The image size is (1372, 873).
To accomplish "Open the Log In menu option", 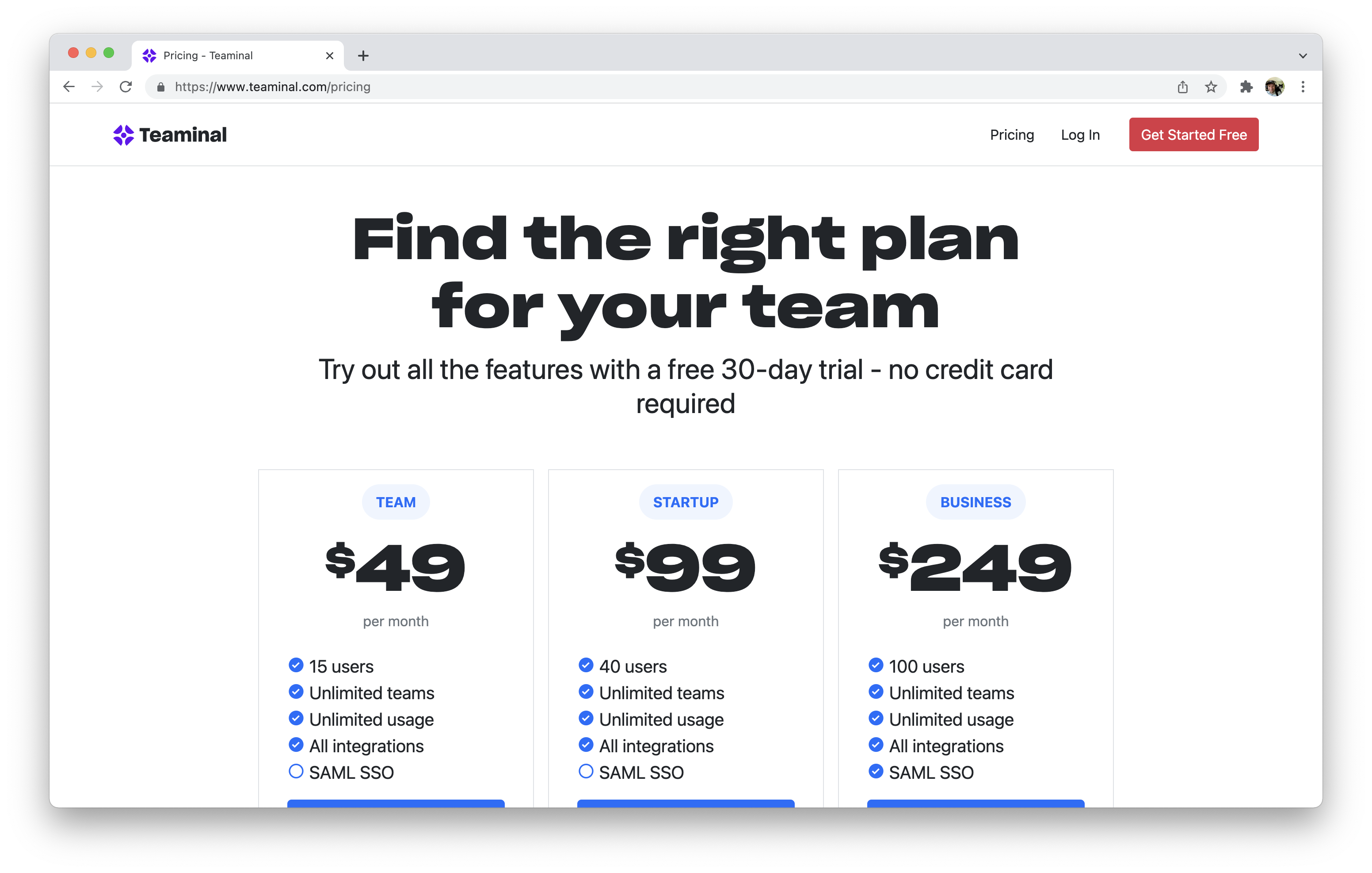I will point(1079,134).
